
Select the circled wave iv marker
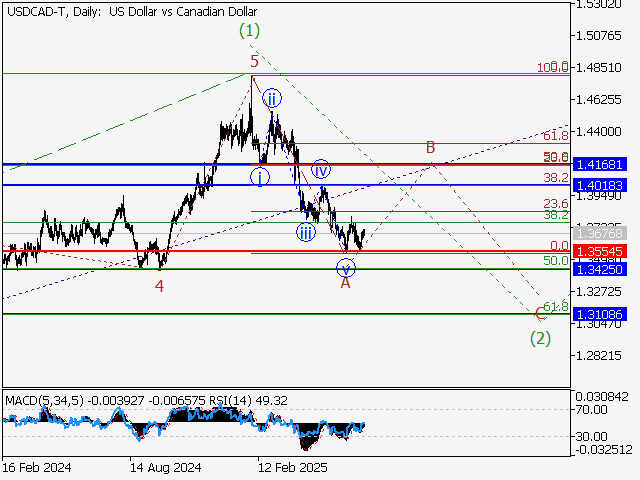(321, 169)
